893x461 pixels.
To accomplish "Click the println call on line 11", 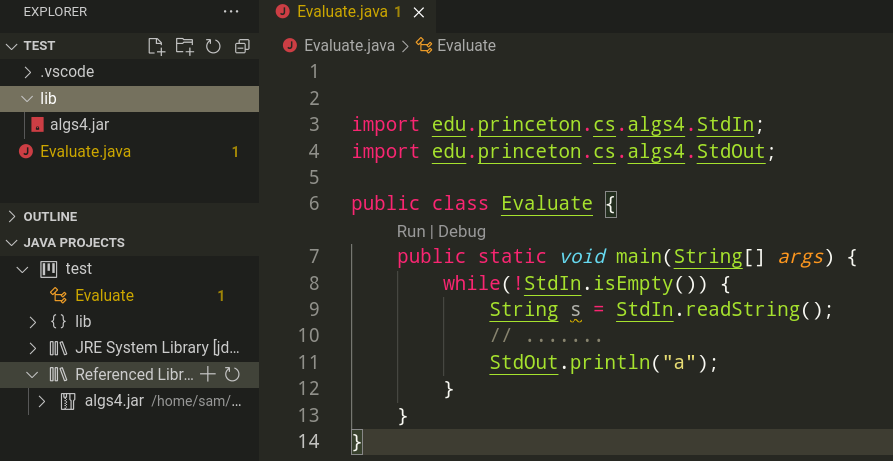I will pos(610,362).
